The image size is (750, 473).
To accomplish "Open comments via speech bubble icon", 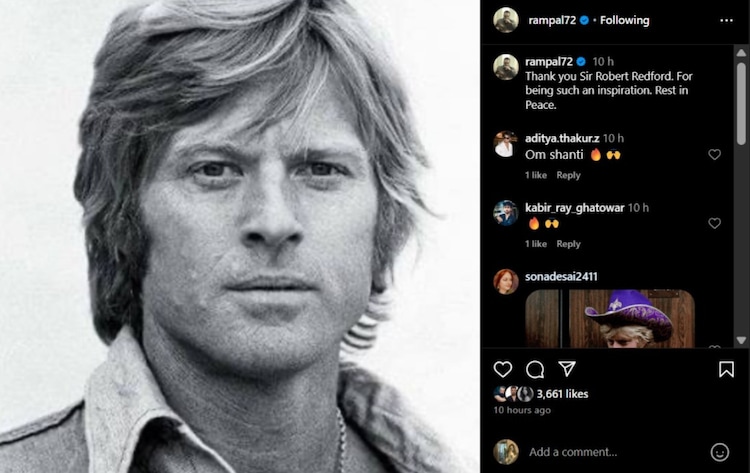I will click(535, 369).
